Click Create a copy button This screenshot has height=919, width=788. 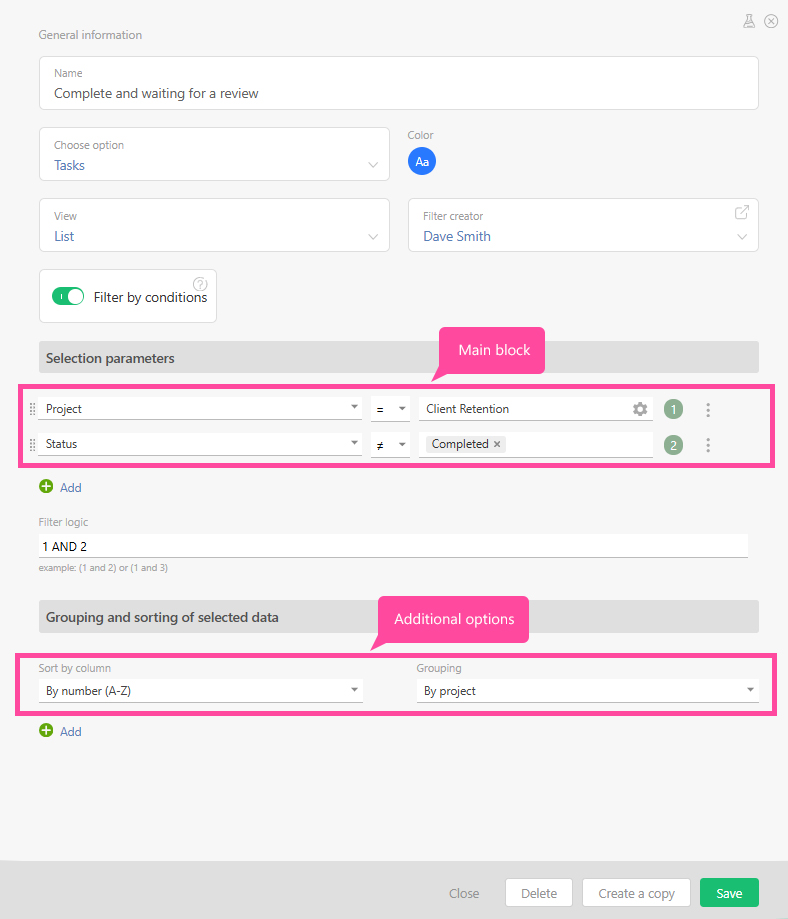[x=636, y=893]
